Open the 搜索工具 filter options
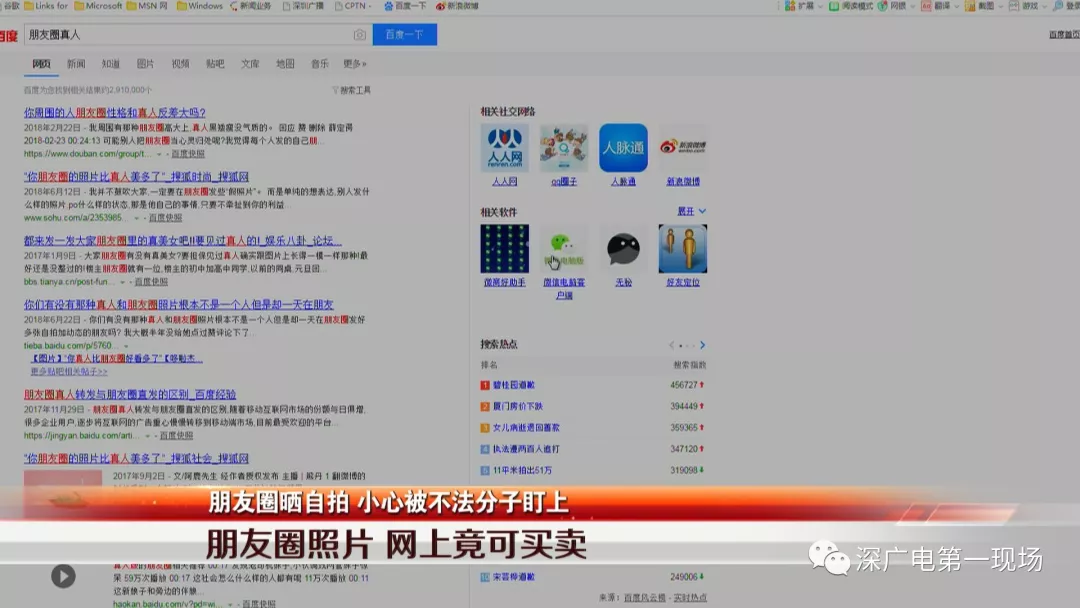 coord(351,90)
